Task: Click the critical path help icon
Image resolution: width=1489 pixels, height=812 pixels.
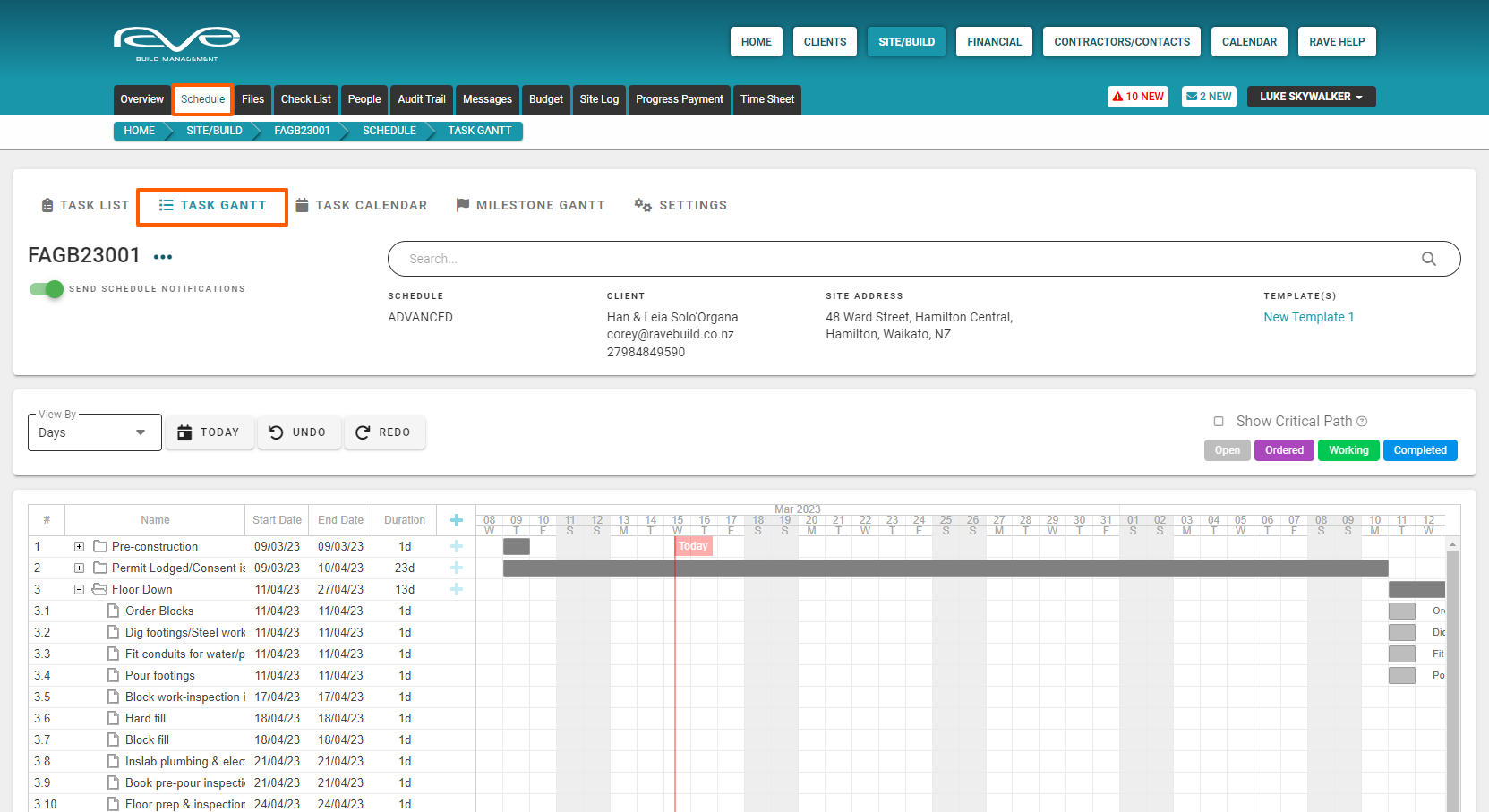Action: [x=1362, y=422]
